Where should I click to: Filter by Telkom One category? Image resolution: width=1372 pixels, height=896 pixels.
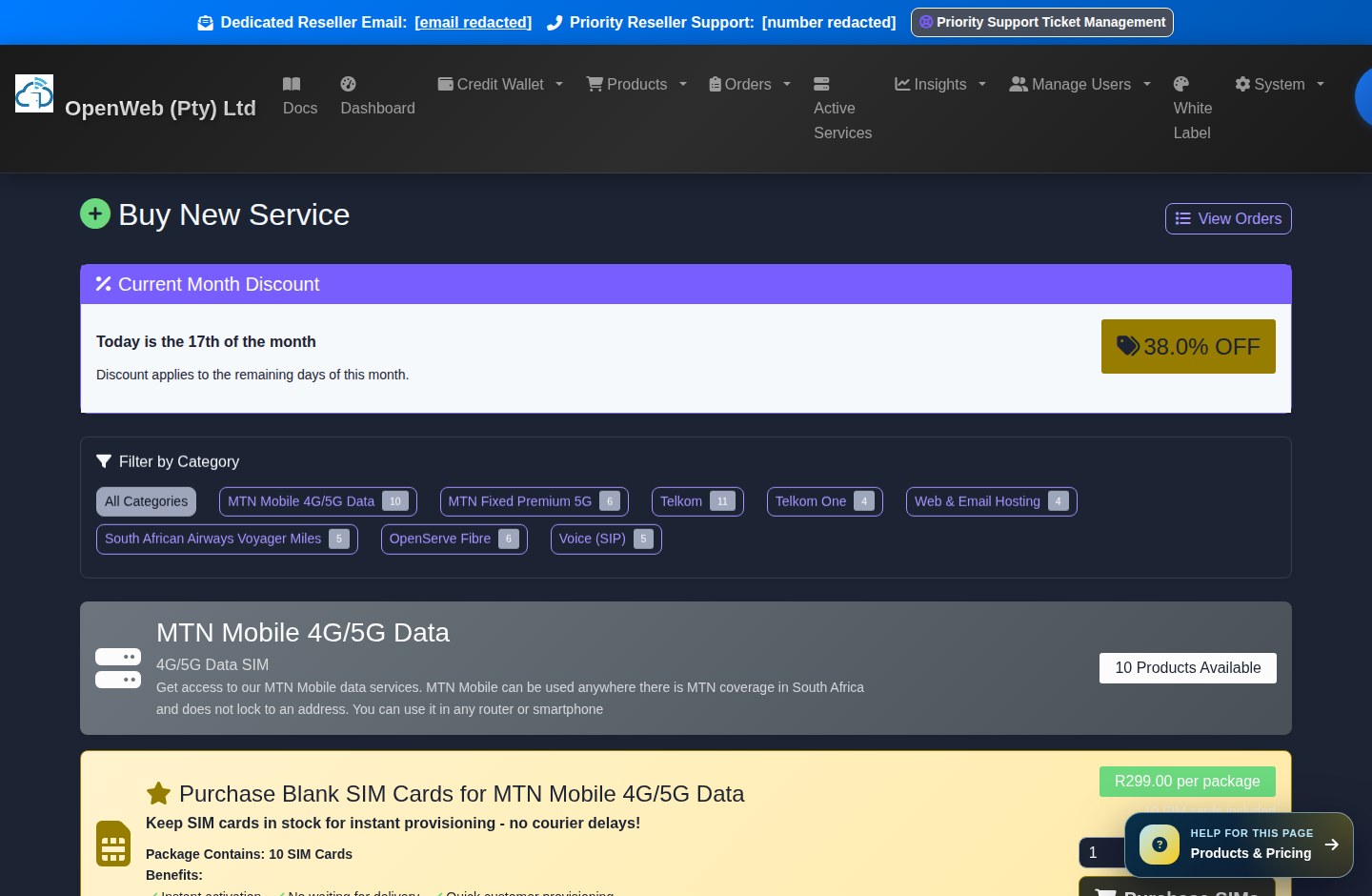pos(825,501)
